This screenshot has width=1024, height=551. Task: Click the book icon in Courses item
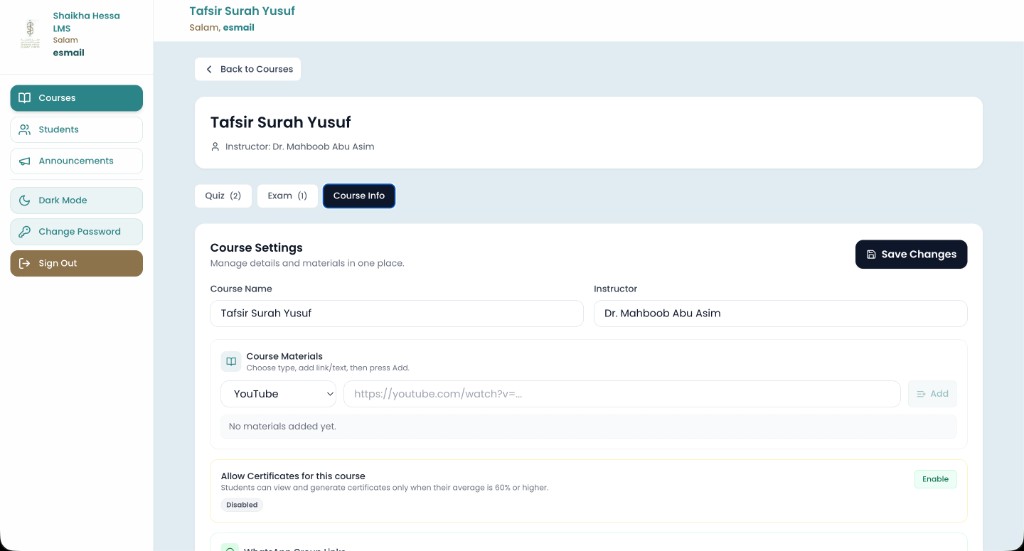point(24,98)
